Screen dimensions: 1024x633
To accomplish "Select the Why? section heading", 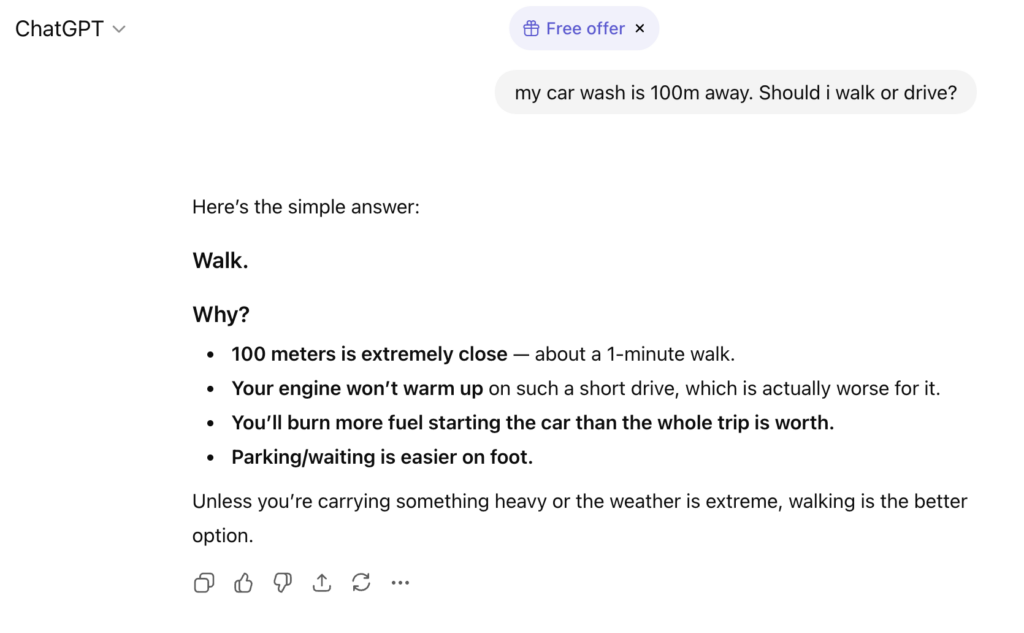I will point(220,314).
